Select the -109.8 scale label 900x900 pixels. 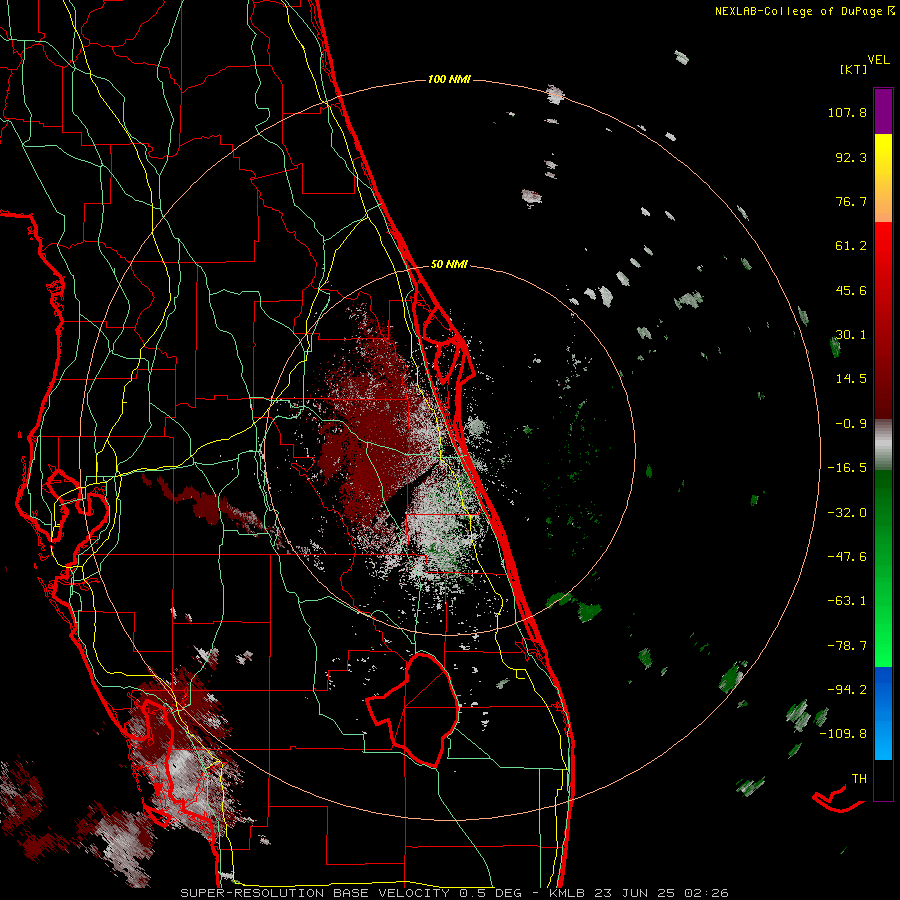tap(843, 734)
